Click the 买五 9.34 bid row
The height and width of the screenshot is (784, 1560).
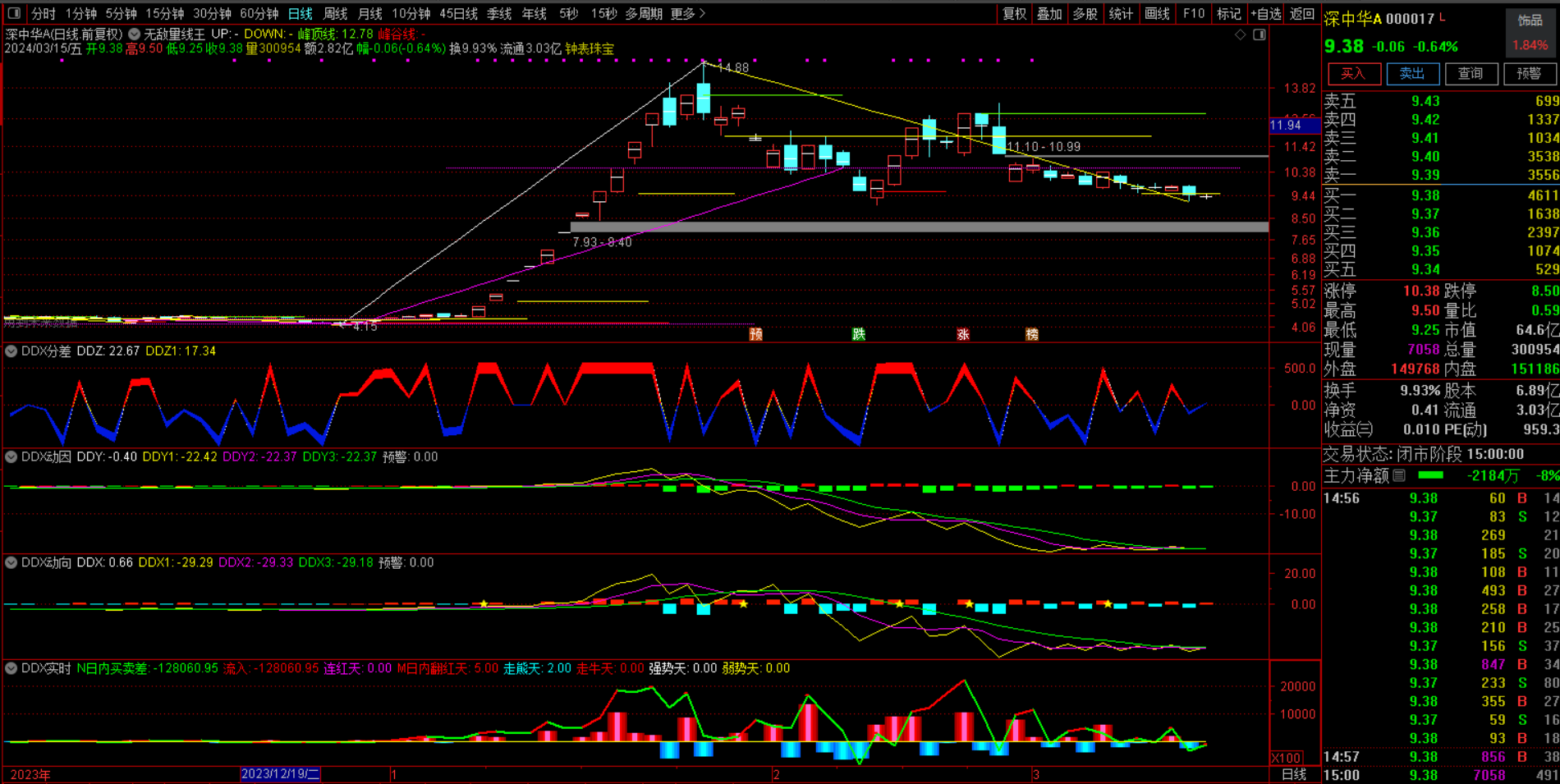pos(1441,269)
